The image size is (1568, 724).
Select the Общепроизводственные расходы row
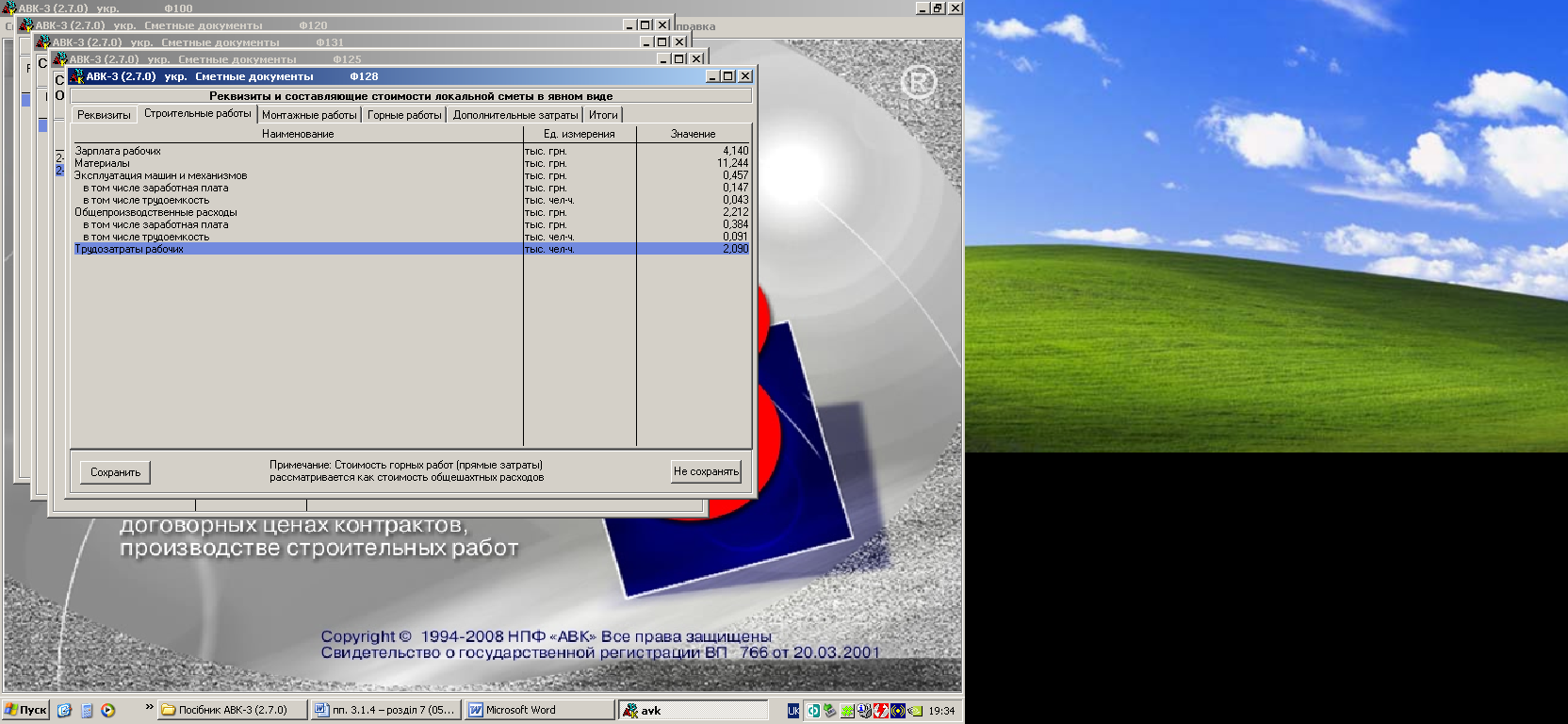(411, 212)
